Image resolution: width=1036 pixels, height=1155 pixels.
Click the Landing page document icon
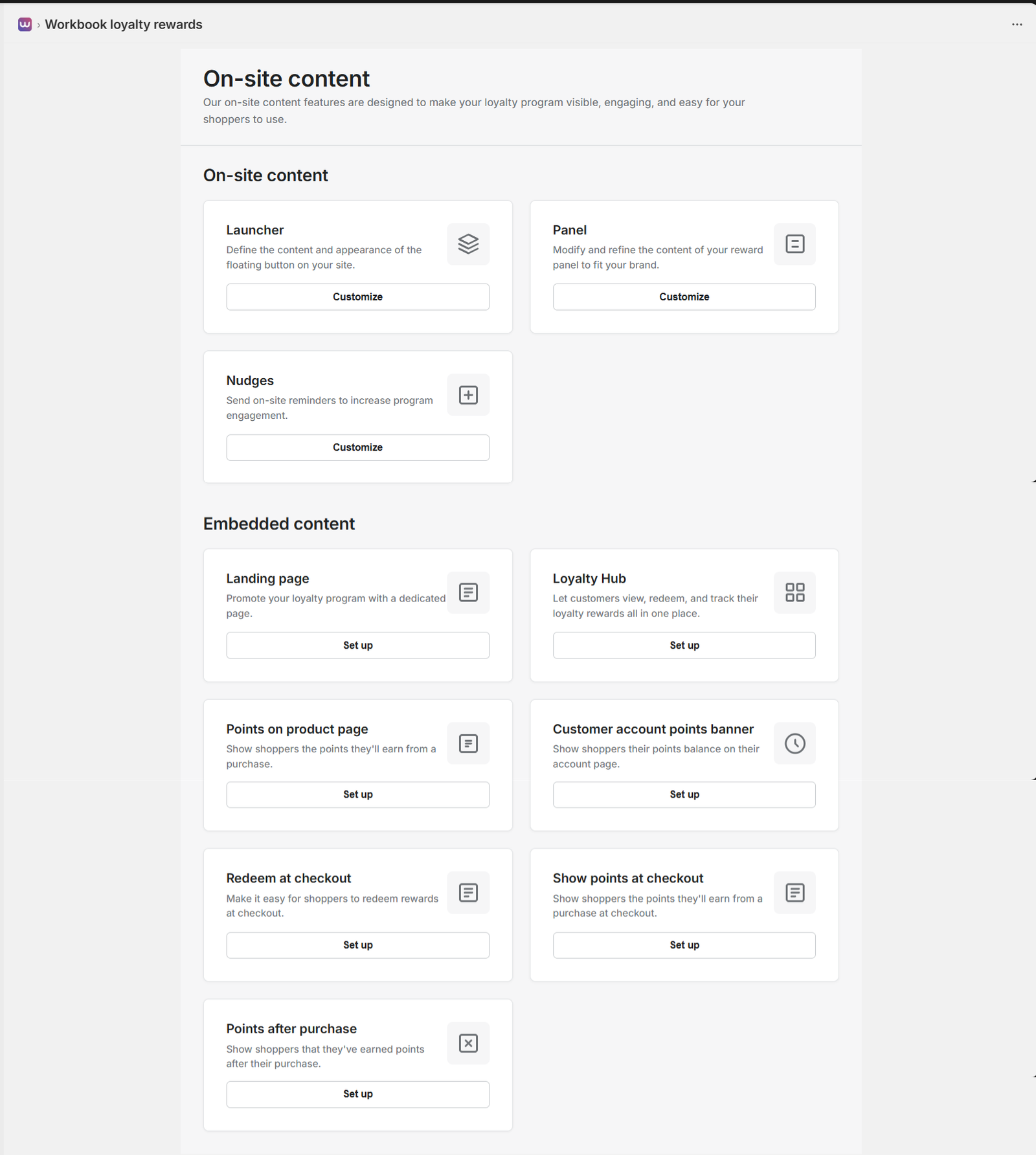point(467,592)
